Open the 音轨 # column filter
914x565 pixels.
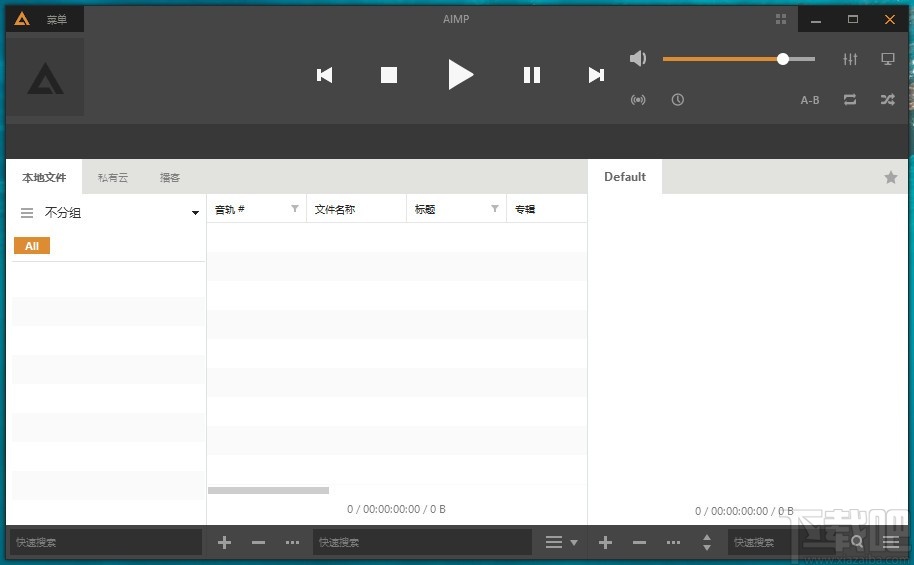[x=295, y=209]
